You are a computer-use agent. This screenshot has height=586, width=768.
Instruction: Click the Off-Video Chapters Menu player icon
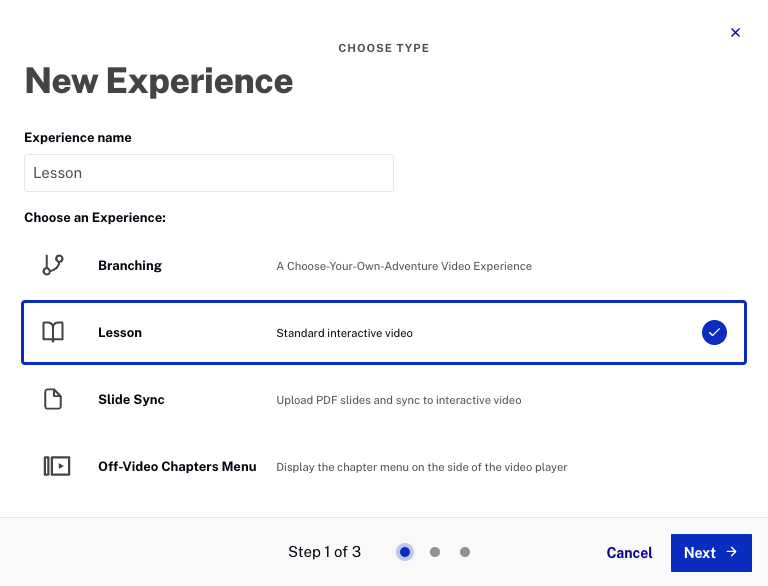click(x=56, y=466)
